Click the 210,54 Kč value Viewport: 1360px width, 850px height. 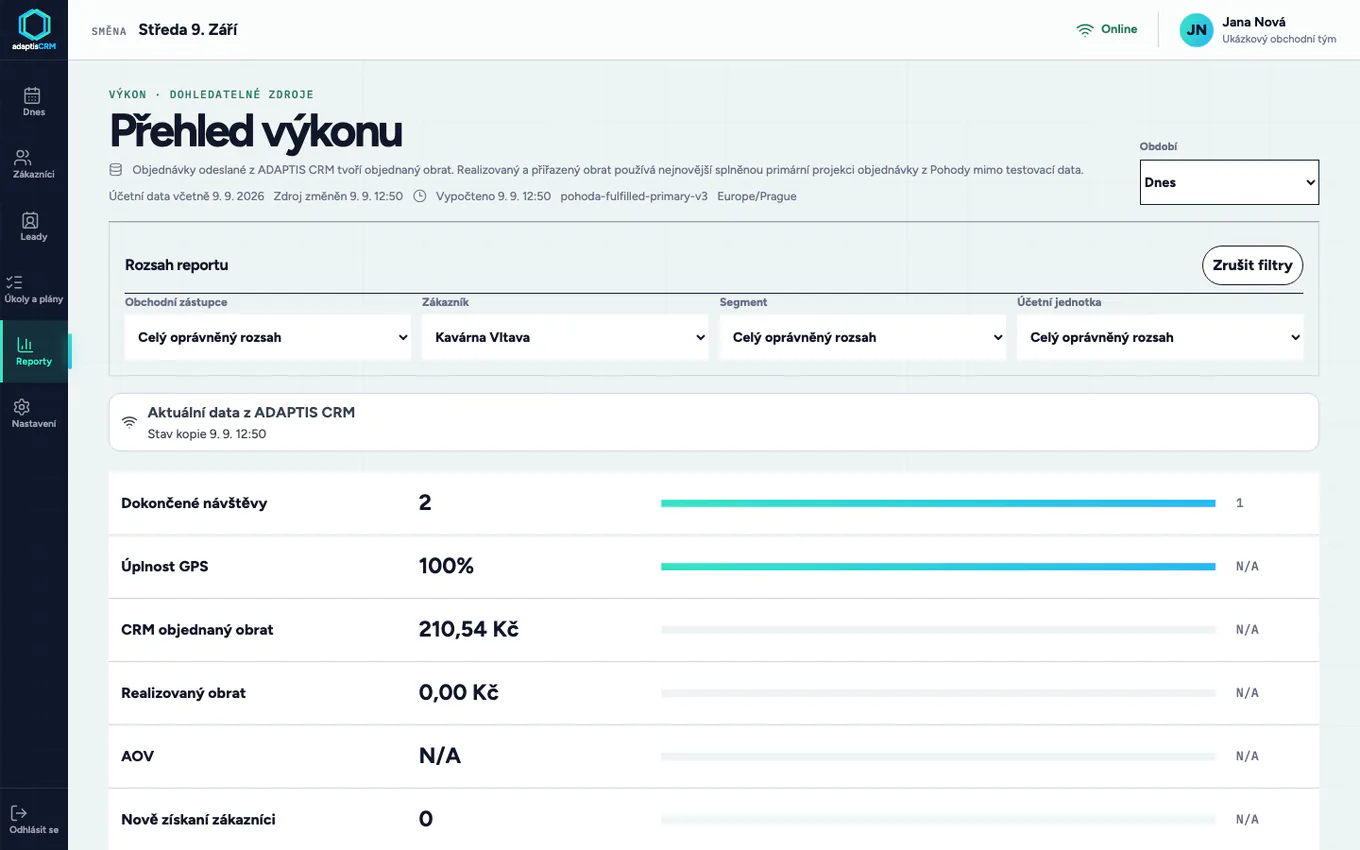[468, 629]
